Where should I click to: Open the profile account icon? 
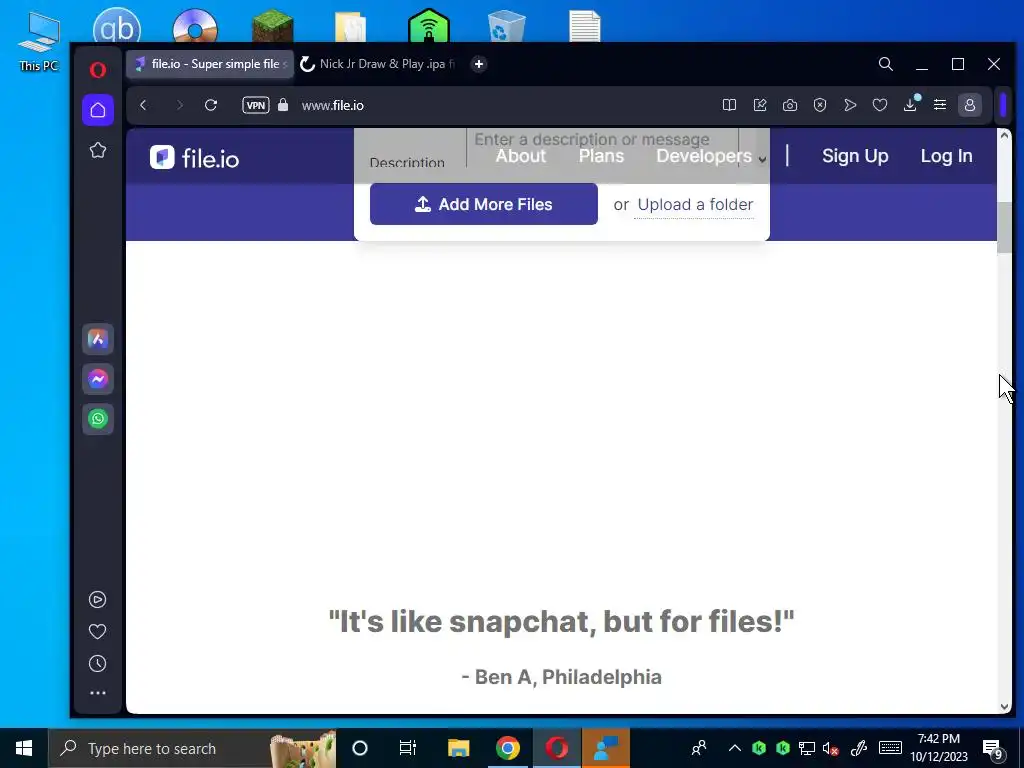click(x=970, y=105)
